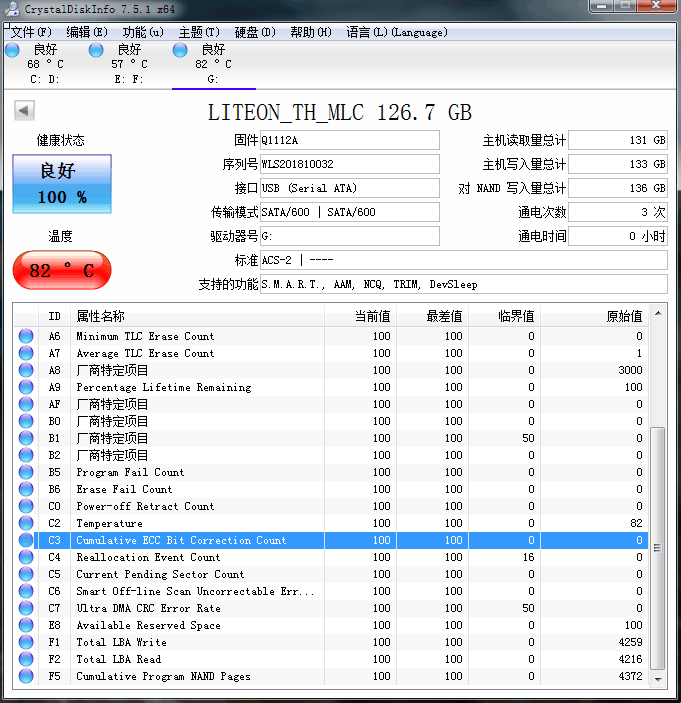Viewport: 681px width, 703px height.
Task: Click the CrystalDiskInfo title bar app icon
Action: point(12,9)
